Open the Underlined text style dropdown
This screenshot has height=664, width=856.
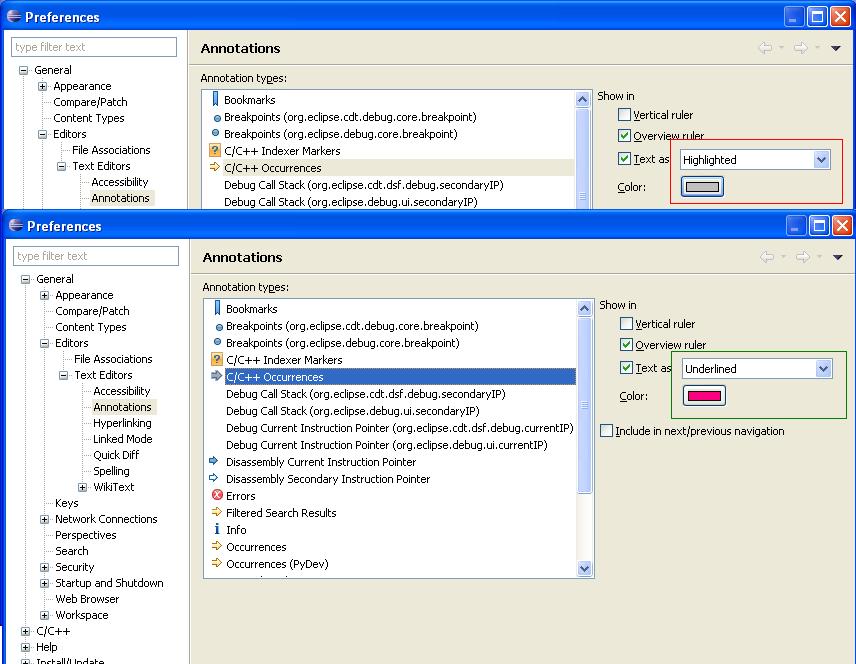pyautogui.click(x=757, y=369)
